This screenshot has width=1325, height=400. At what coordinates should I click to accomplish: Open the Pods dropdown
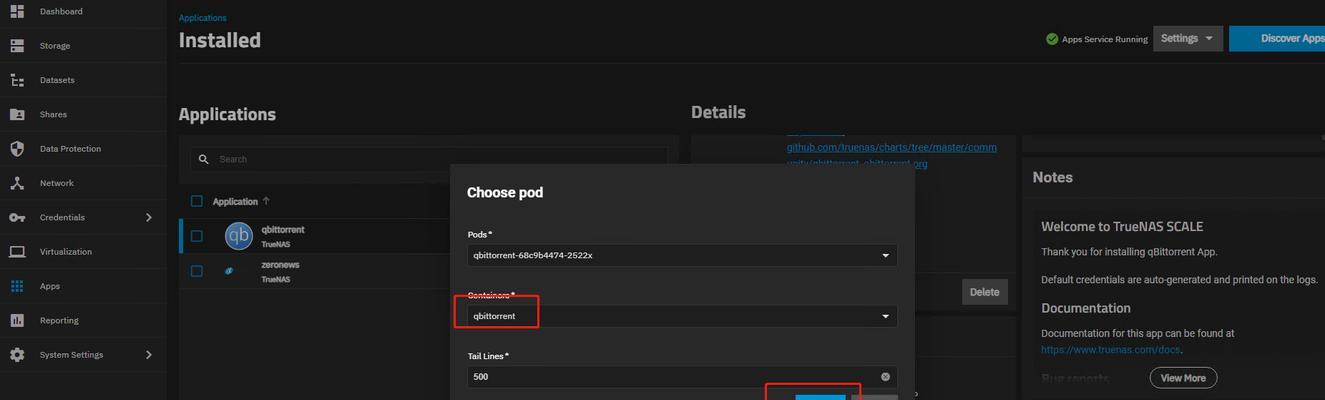coord(682,255)
